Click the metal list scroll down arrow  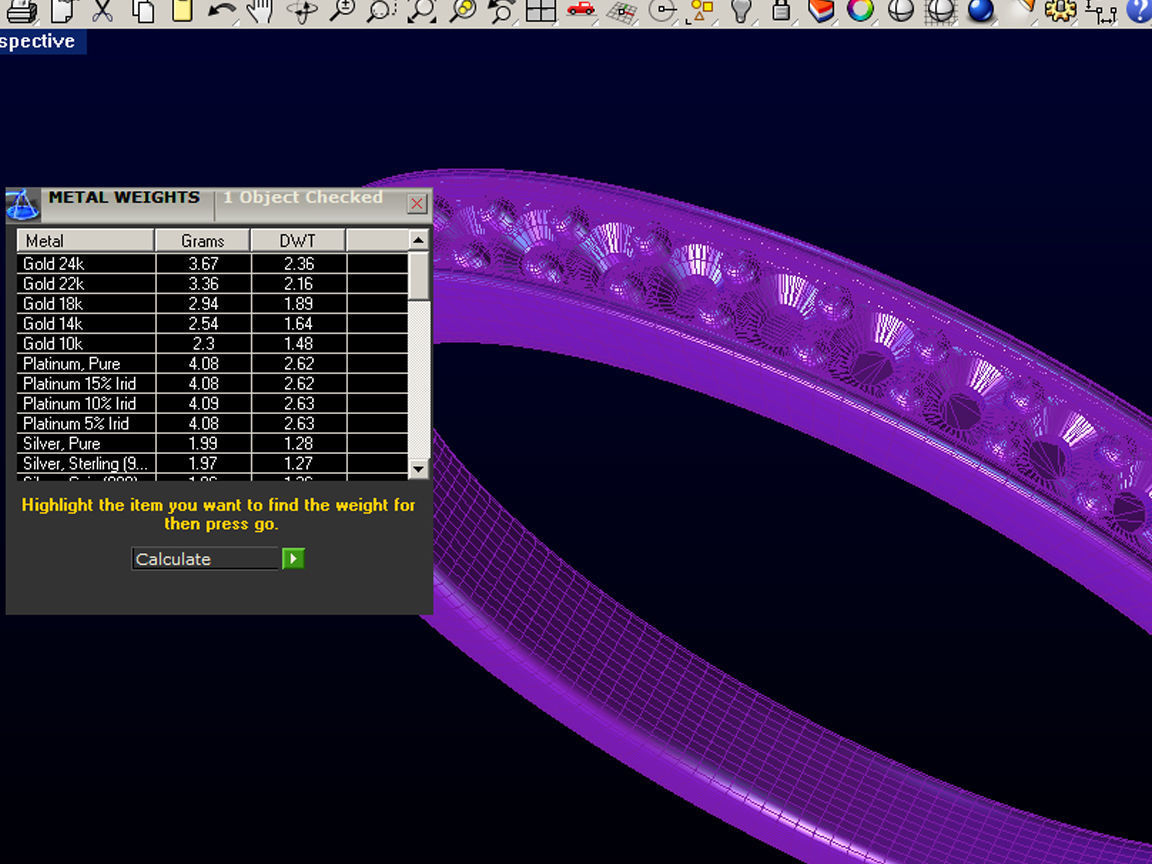(418, 468)
